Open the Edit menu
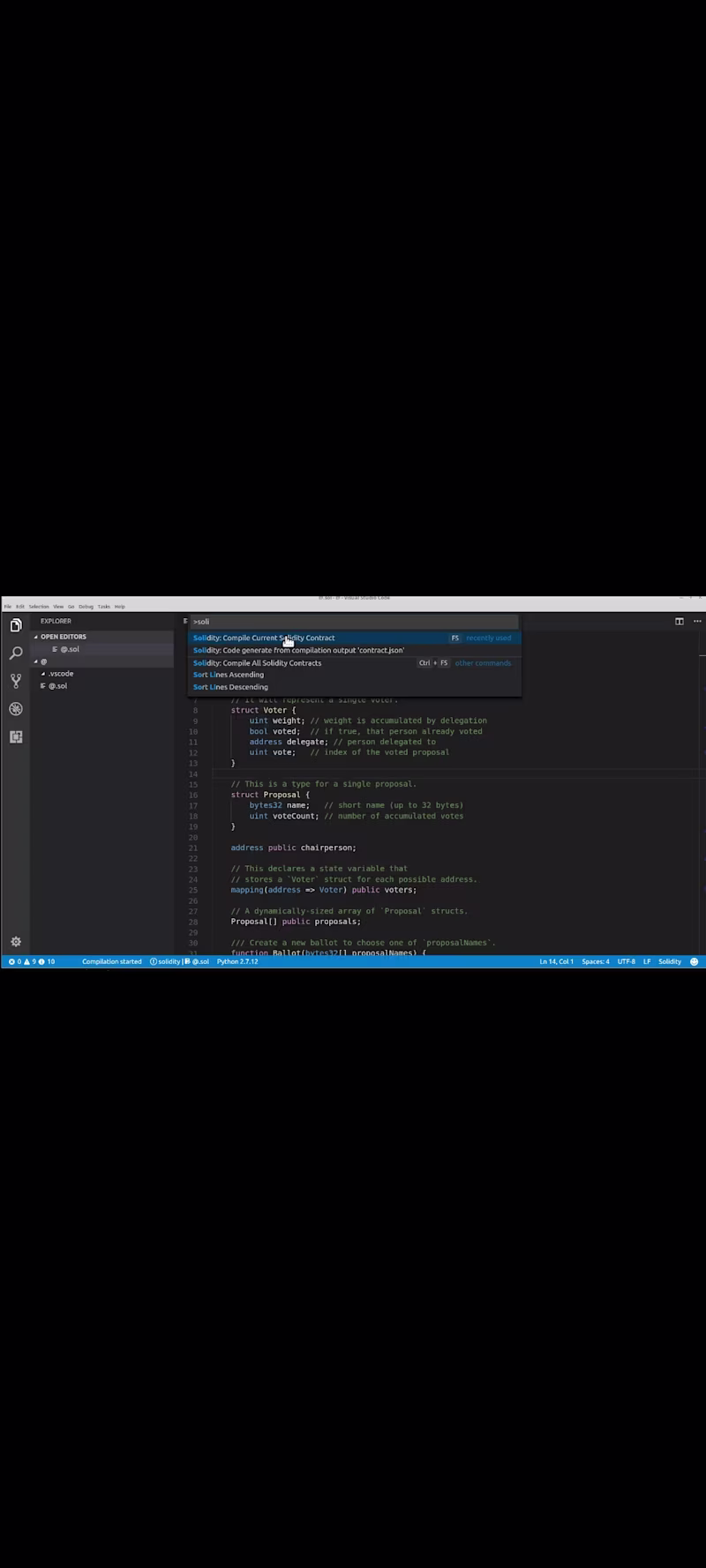Viewport: 706px width, 1568px height. click(x=20, y=607)
